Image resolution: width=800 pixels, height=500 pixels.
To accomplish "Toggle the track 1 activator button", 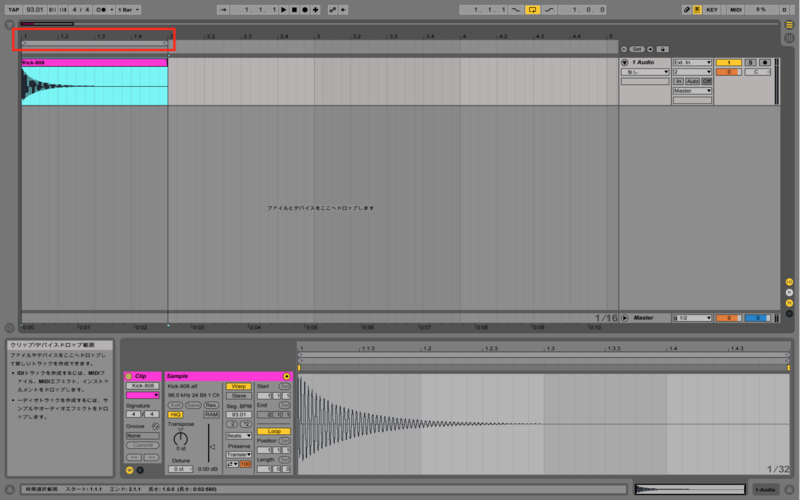I will point(729,62).
